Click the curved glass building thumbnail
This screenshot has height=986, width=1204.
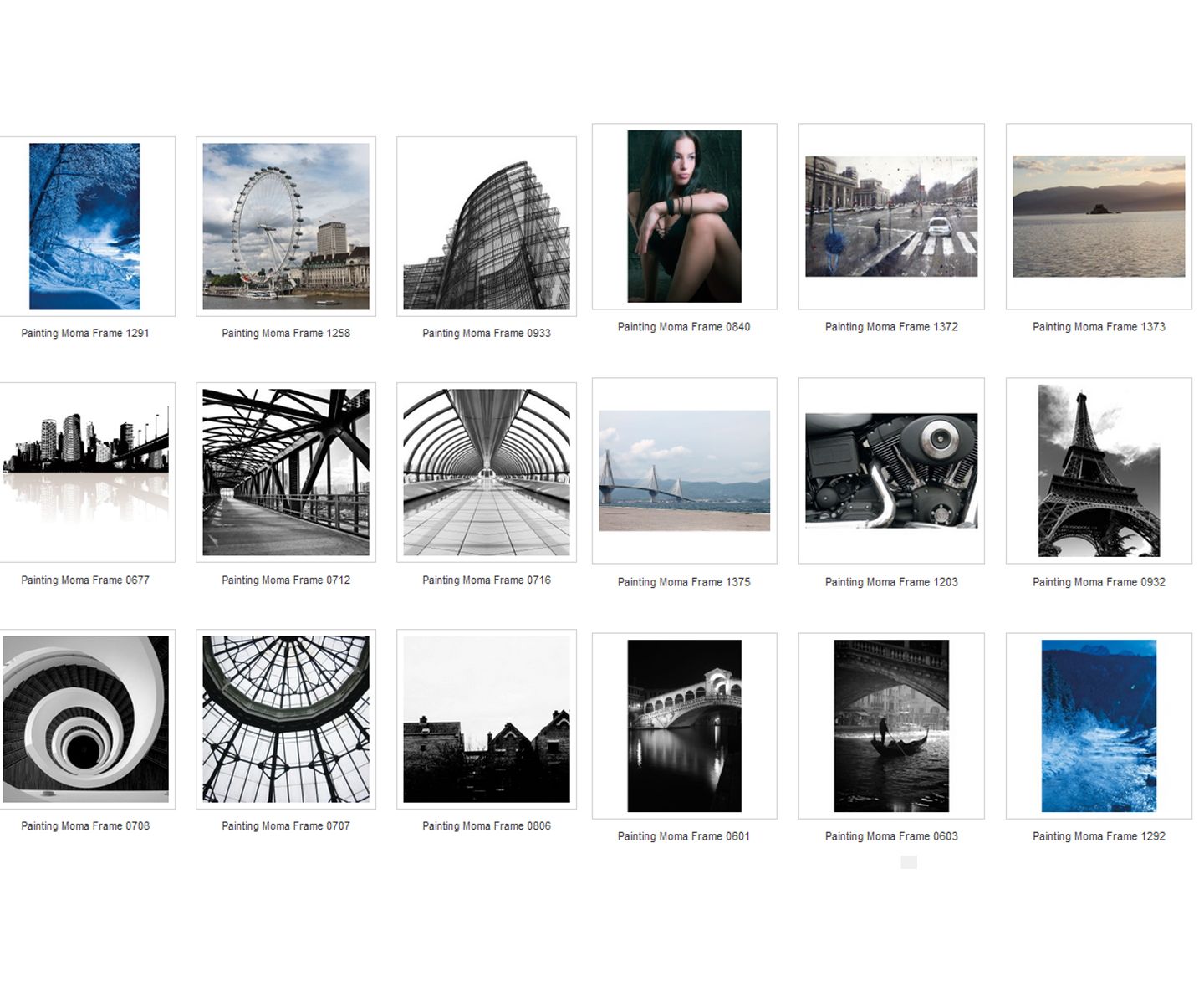pos(487,227)
